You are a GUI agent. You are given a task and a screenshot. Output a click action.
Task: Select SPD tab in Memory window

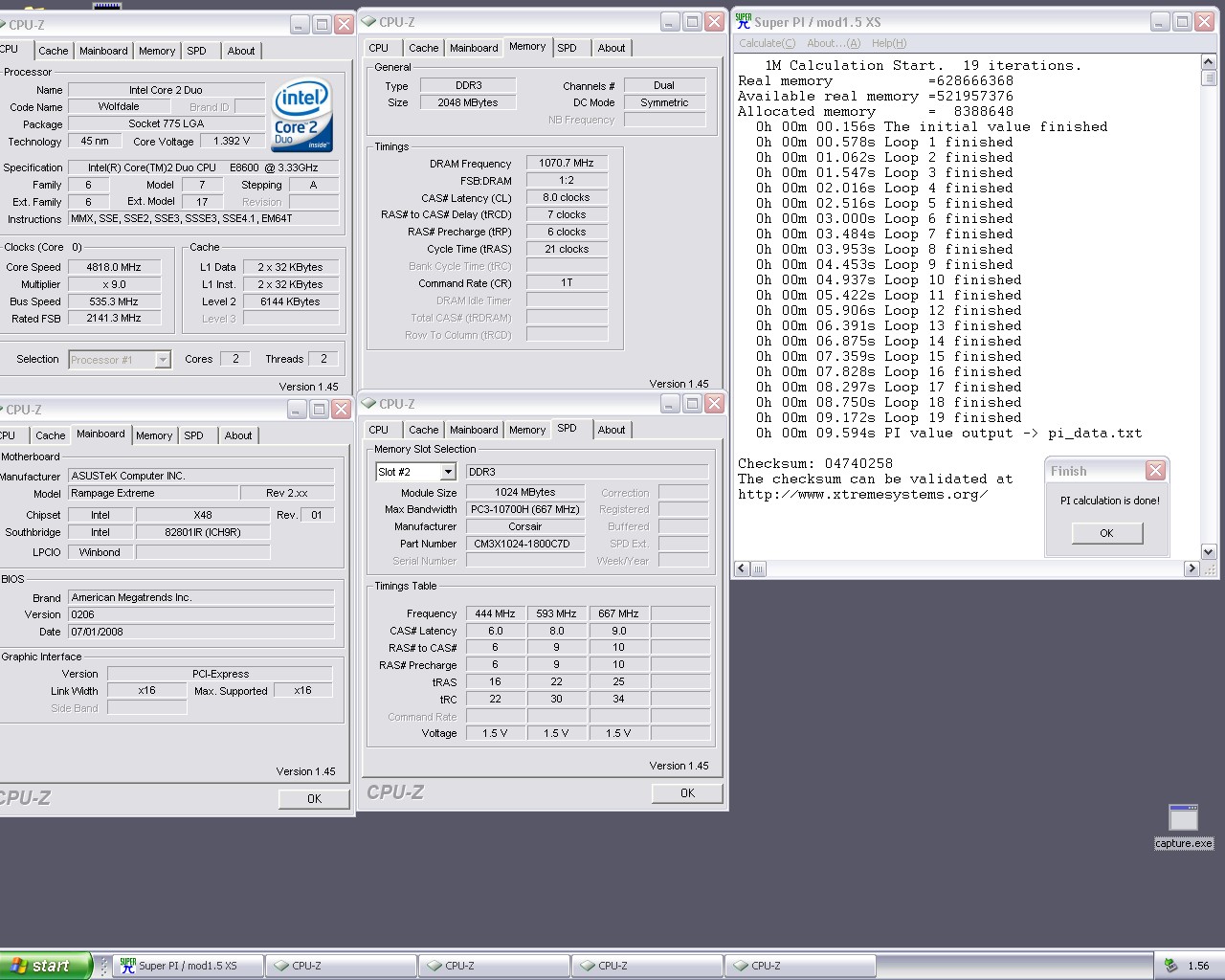tap(568, 48)
